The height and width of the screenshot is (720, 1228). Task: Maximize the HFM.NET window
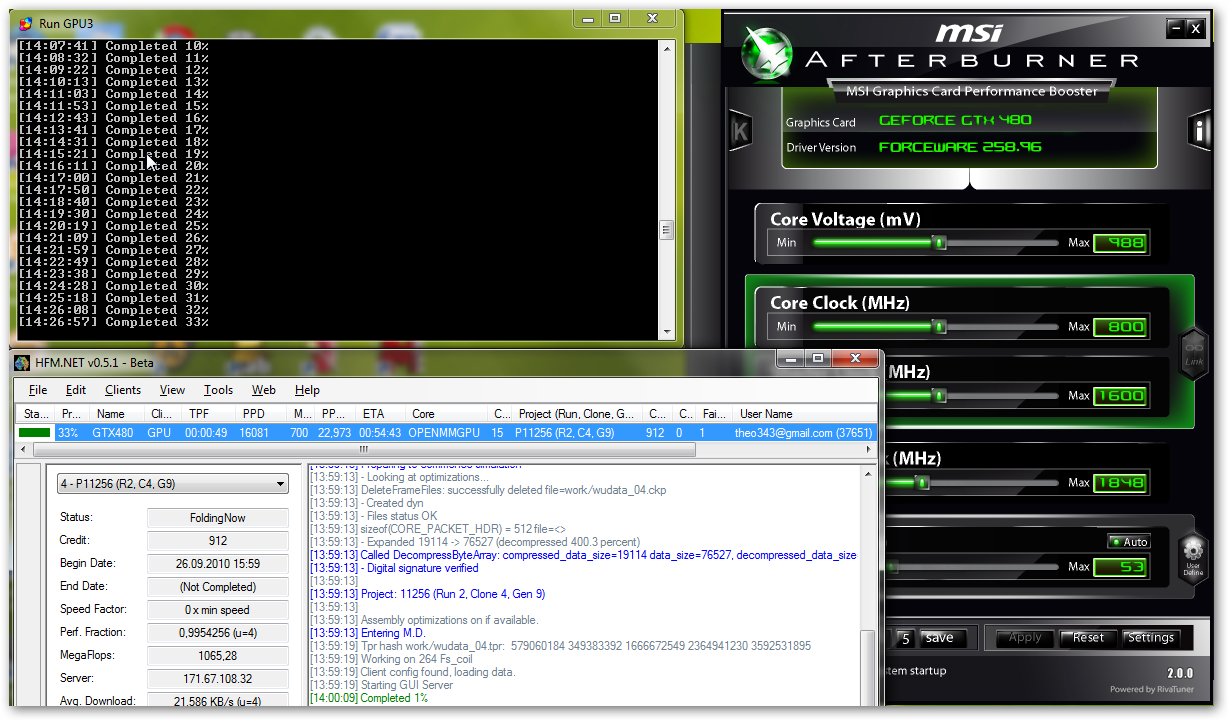pos(818,358)
